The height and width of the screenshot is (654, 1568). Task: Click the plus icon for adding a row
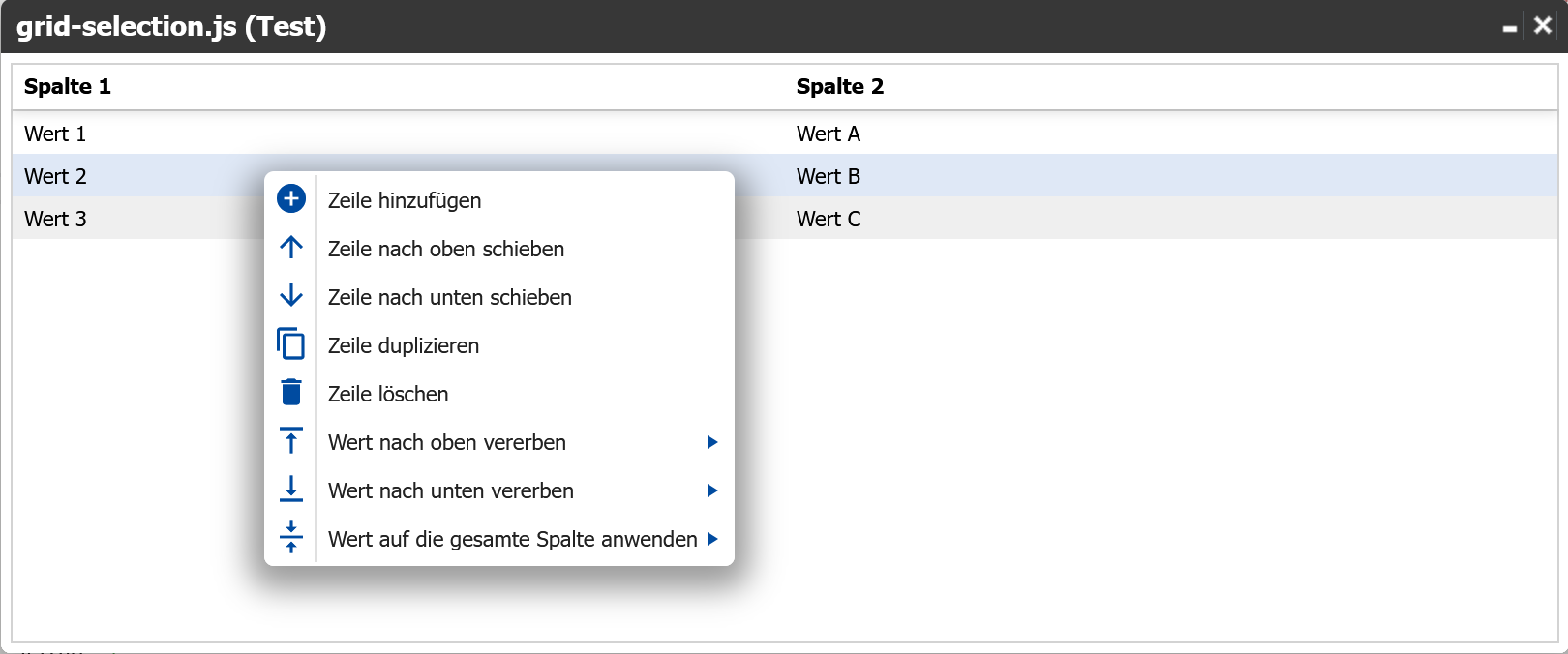click(291, 199)
